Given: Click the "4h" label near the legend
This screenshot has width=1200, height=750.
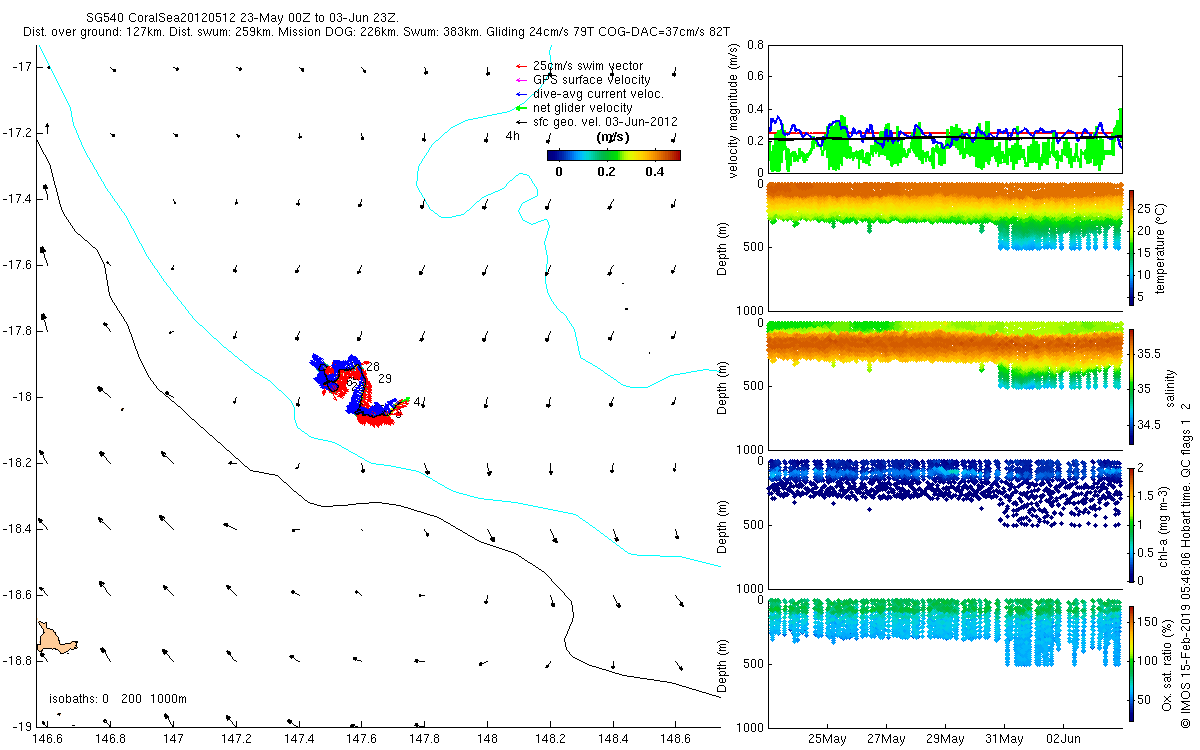Looking at the screenshot, I should [x=513, y=136].
